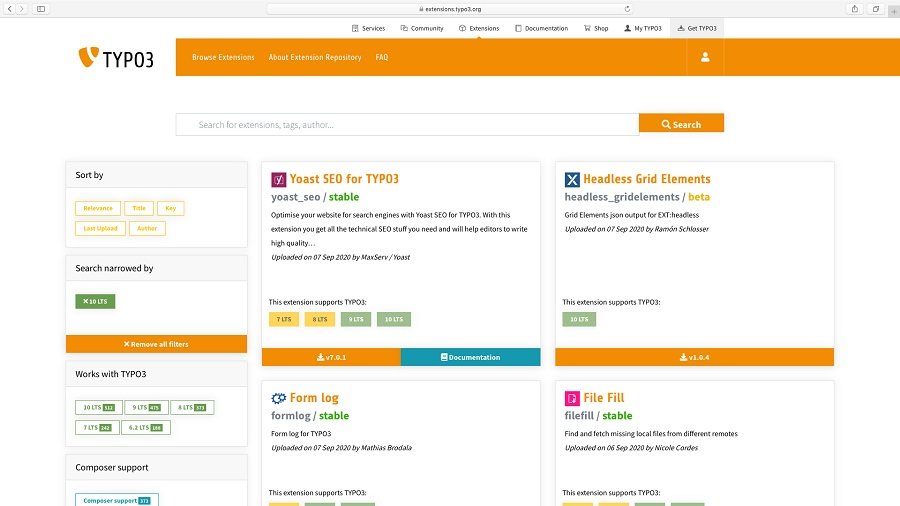
Task: Click the orange Search button
Action: (681, 123)
